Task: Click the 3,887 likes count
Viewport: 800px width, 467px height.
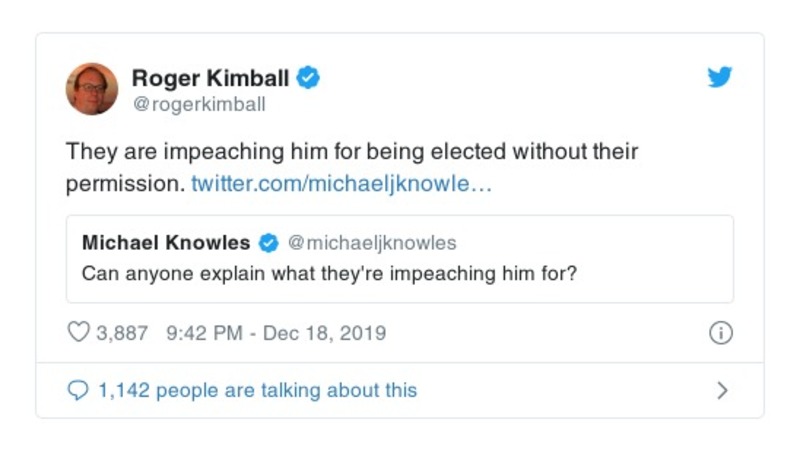Action: coord(123,333)
